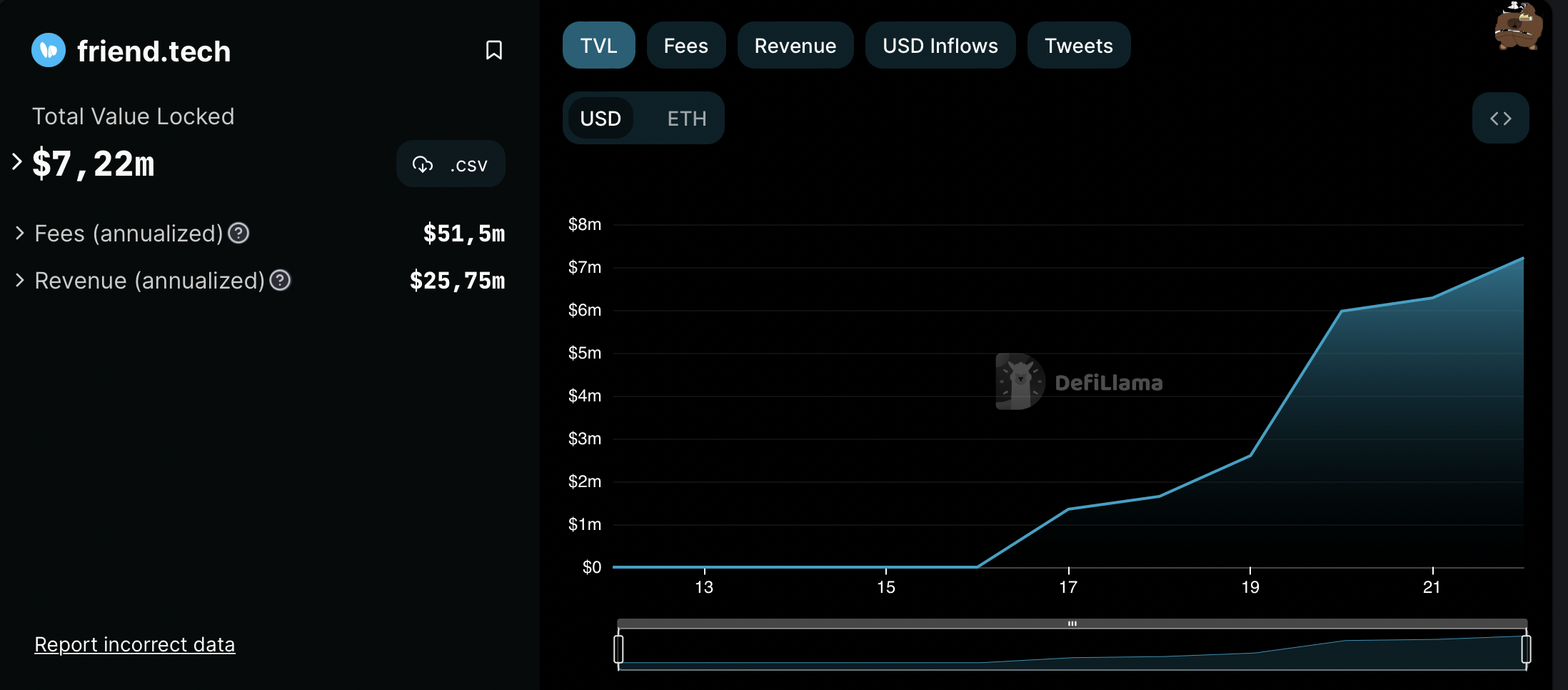This screenshot has height=690, width=1568.
Task: Open the Report incorrect data link
Action: [x=135, y=644]
